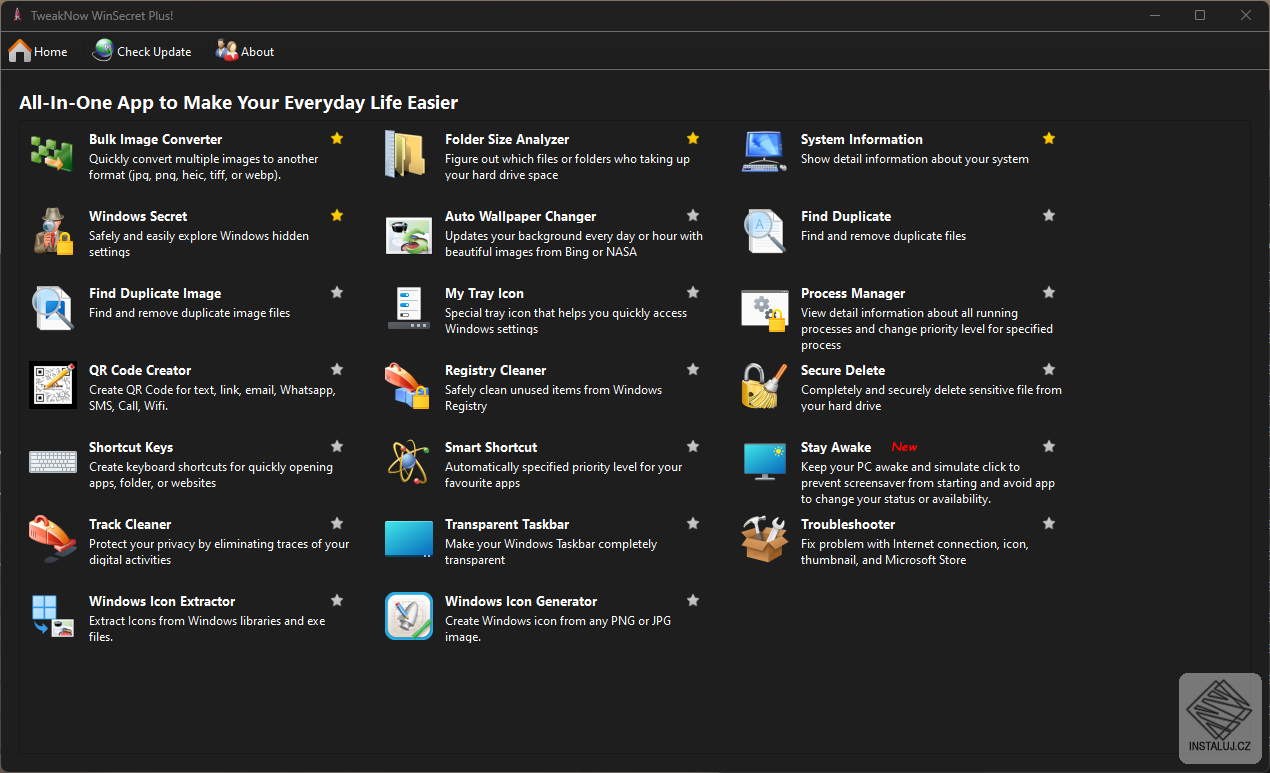Open the Find Duplicate Image title link

coord(155,293)
